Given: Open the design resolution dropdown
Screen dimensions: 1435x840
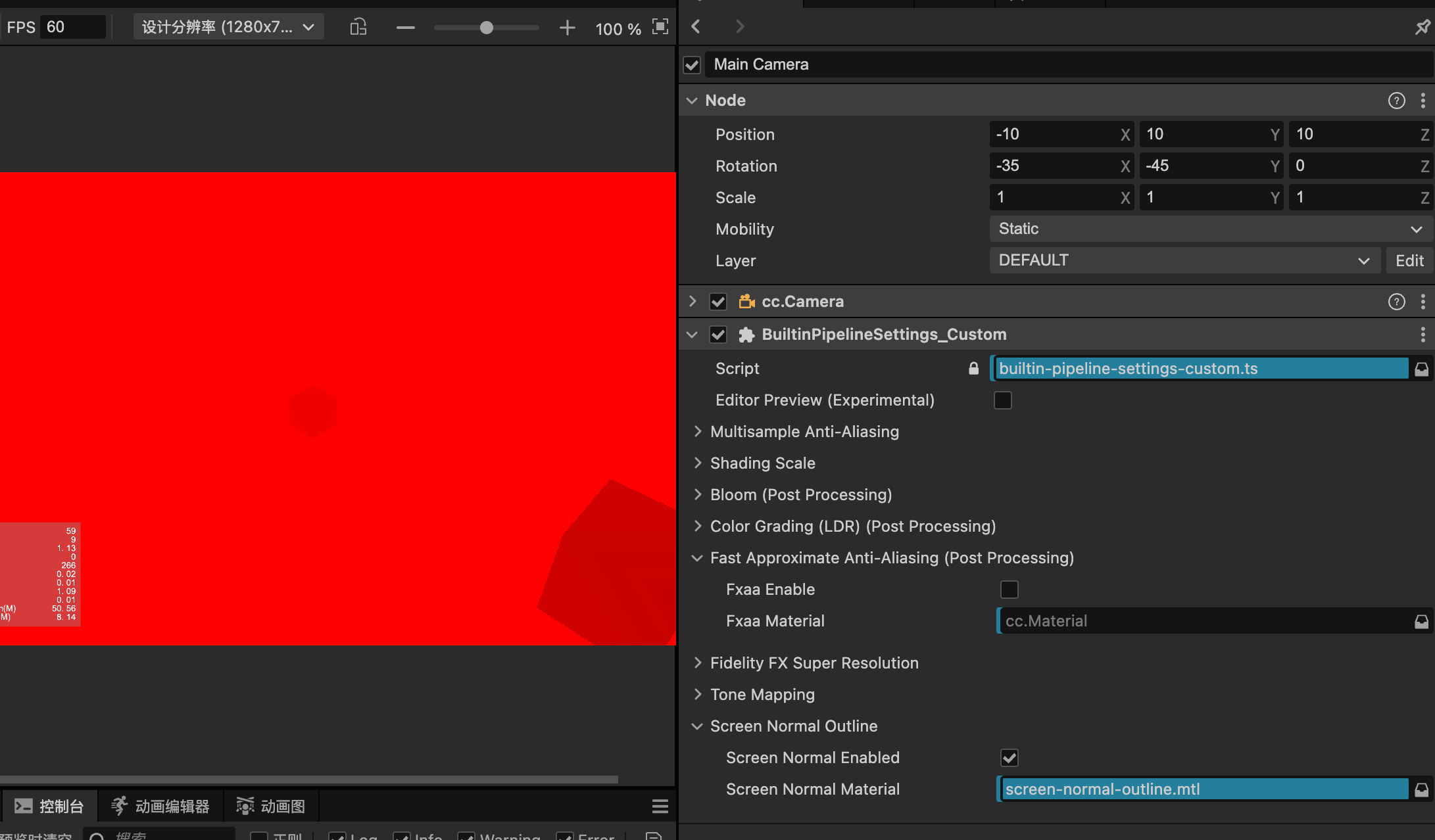Looking at the screenshot, I should (x=228, y=27).
